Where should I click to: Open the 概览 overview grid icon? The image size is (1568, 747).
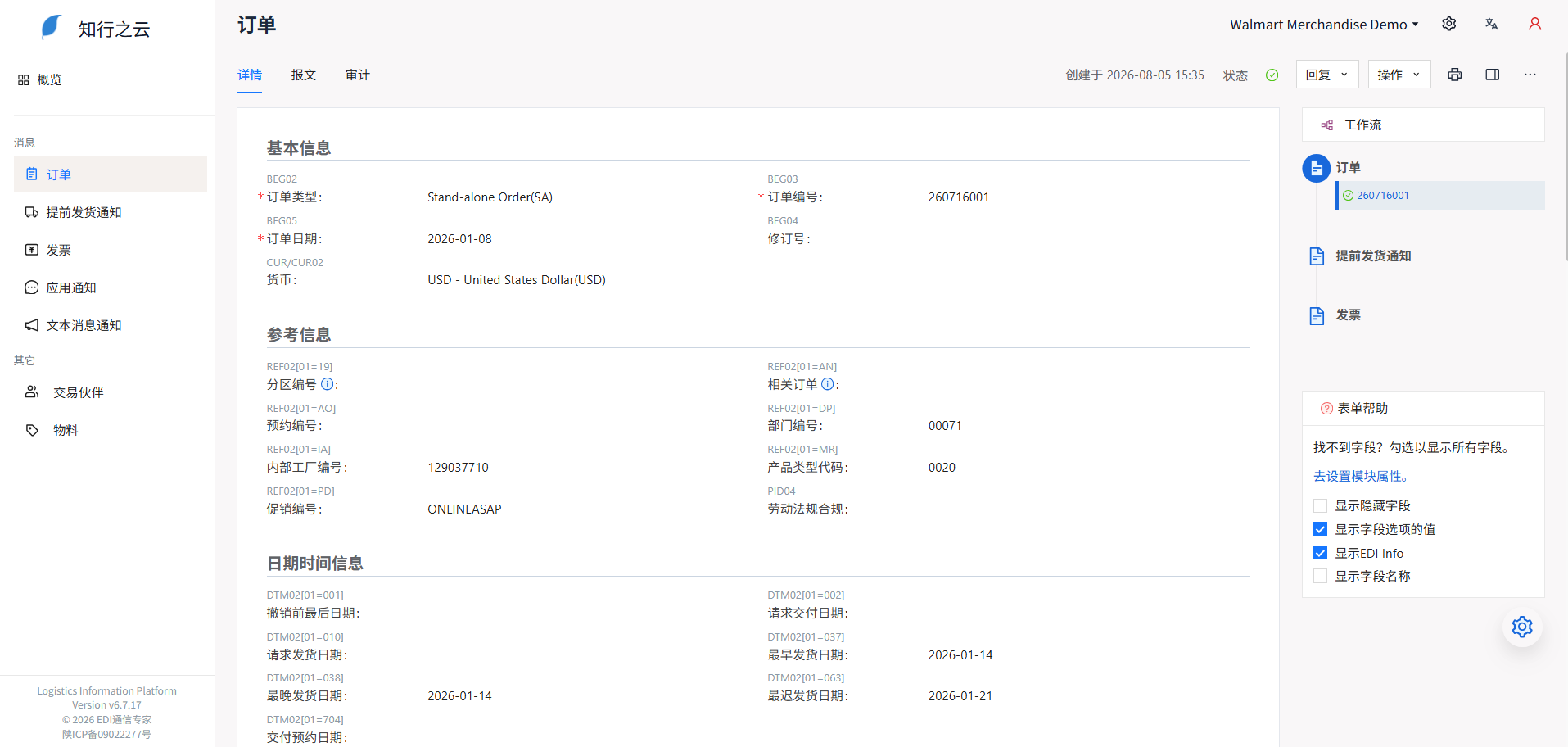point(24,79)
